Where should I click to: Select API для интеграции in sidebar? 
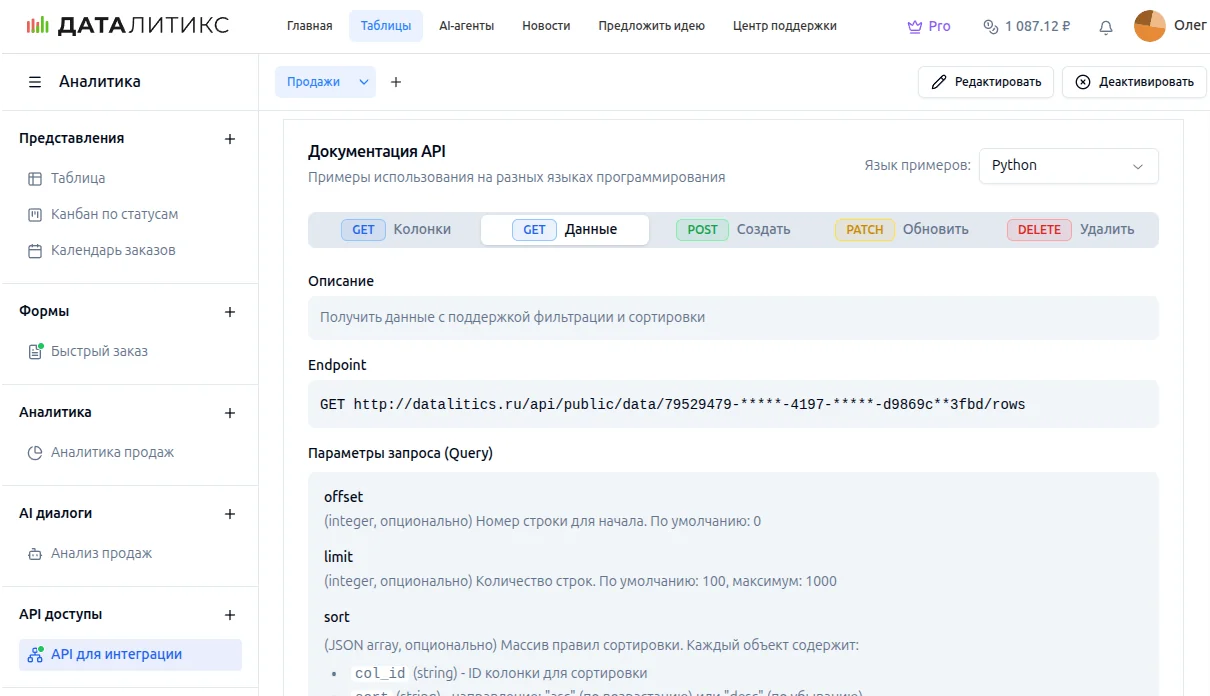tap(116, 655)
